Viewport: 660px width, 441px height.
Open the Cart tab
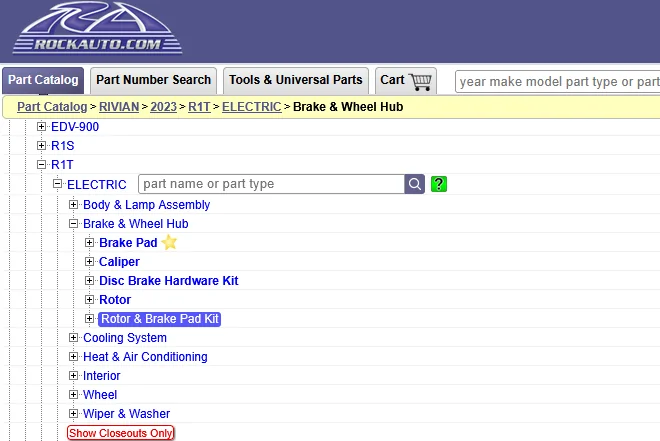coord(406,80)
